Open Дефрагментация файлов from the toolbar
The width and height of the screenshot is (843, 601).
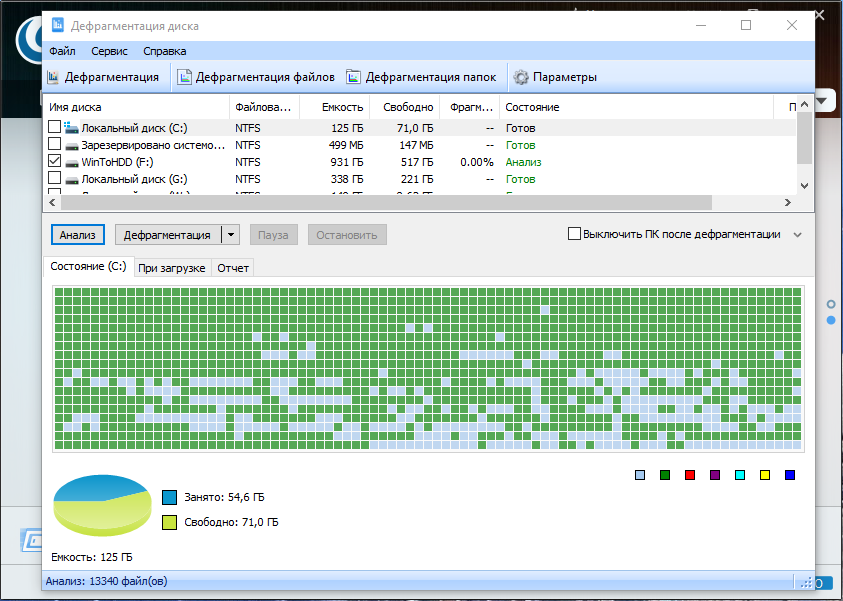[184, 77]
